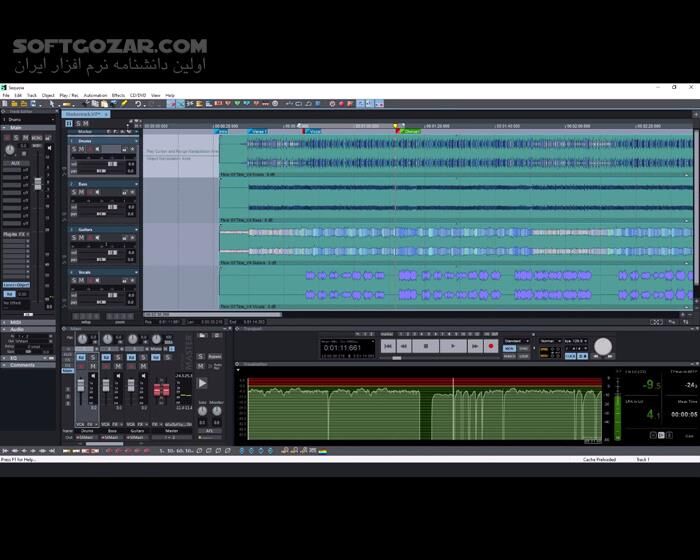Click the Bass mixer channel pan knob
The width and height of the screenshot is (700, 560).
[x=108, y=339]
